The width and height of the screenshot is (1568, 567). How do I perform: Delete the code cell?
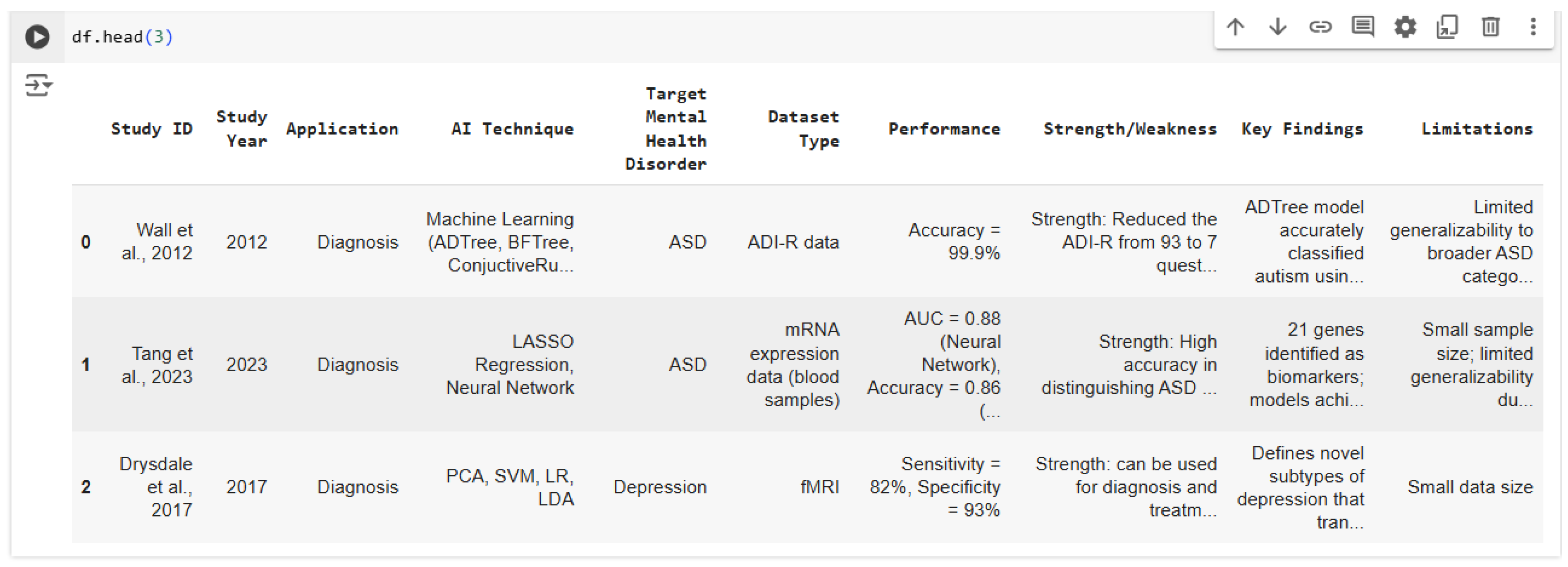pyautogui.click(x=1490, y=27)
